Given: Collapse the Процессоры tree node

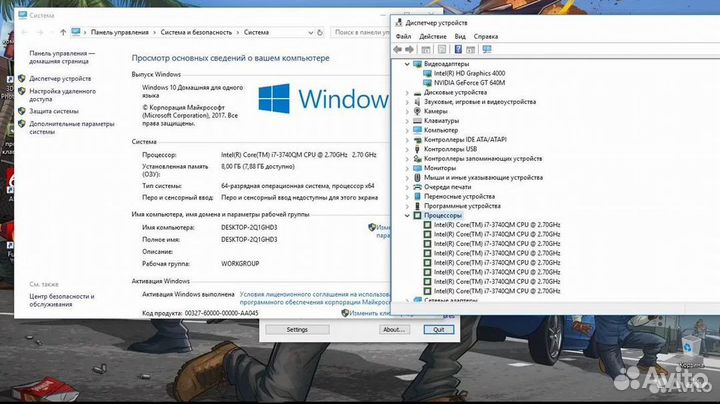Looking at the screenshot, I should [406, 215].
